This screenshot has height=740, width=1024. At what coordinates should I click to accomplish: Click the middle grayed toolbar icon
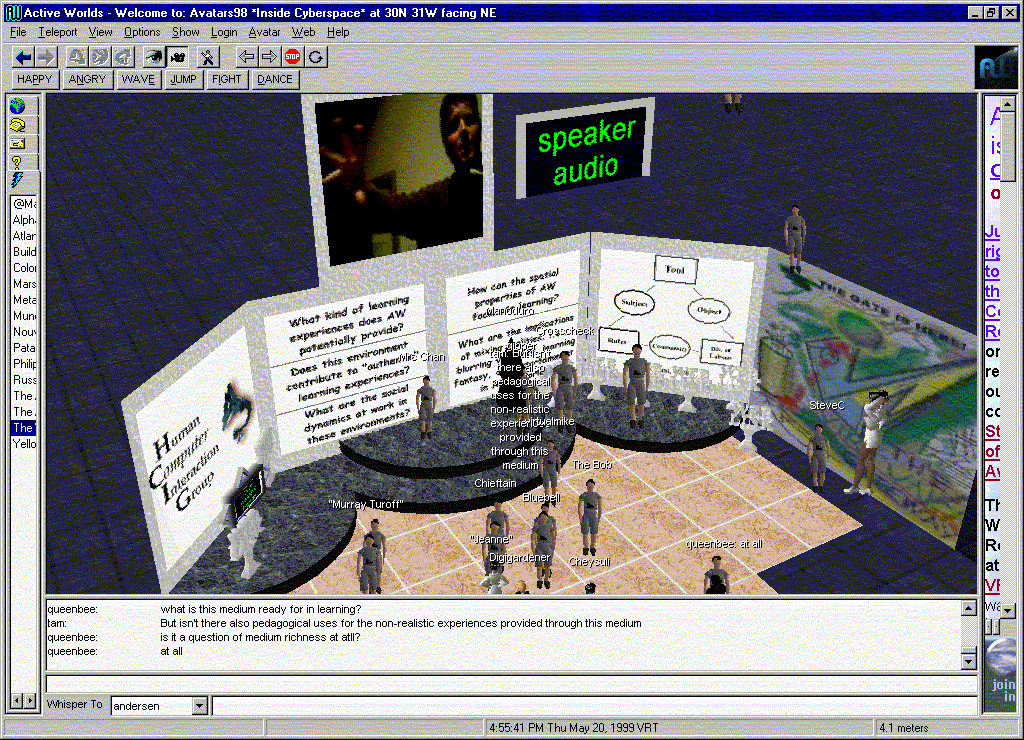click(x=100, y=57)
